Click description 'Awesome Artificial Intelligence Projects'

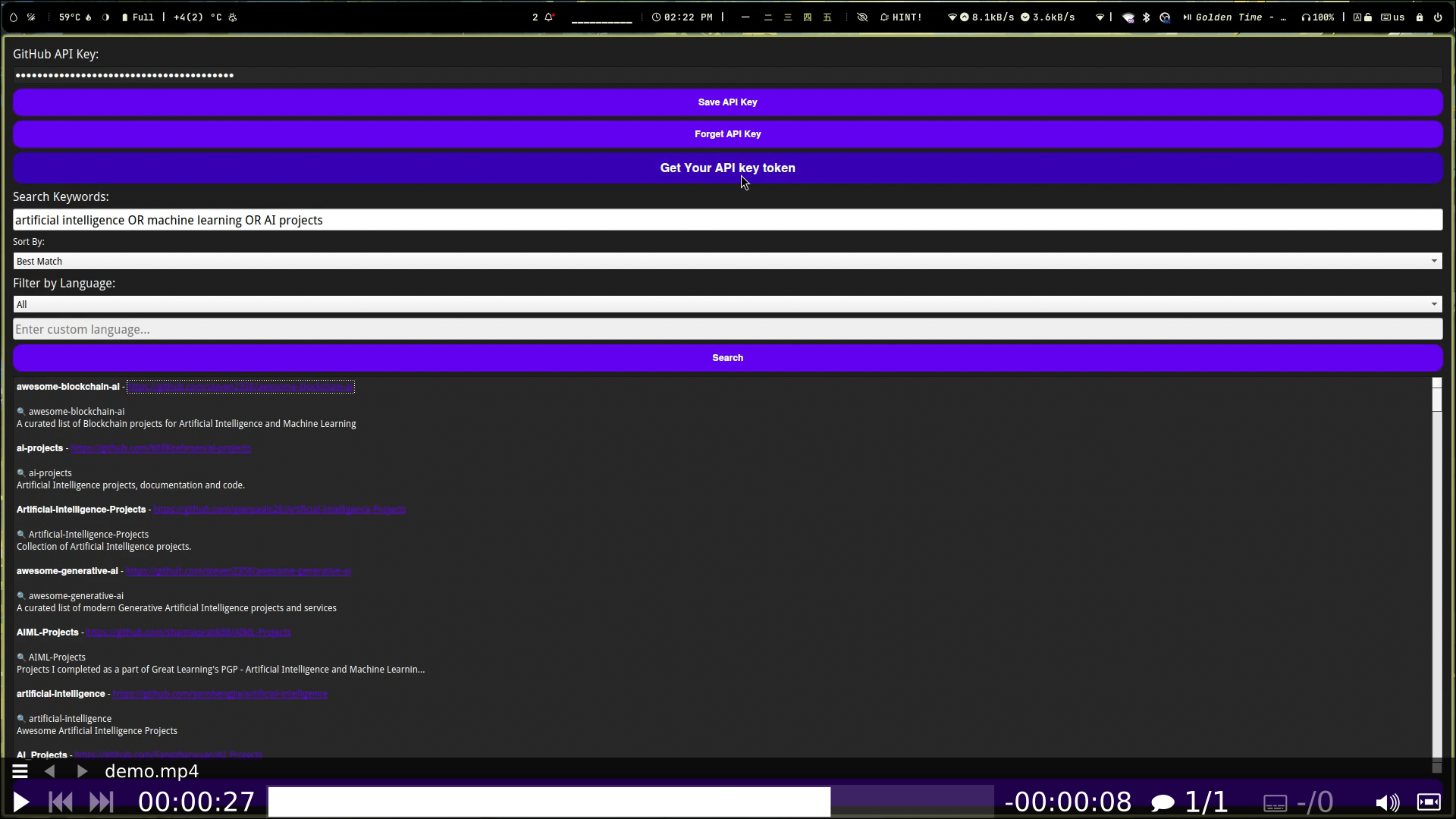point(97,731)
